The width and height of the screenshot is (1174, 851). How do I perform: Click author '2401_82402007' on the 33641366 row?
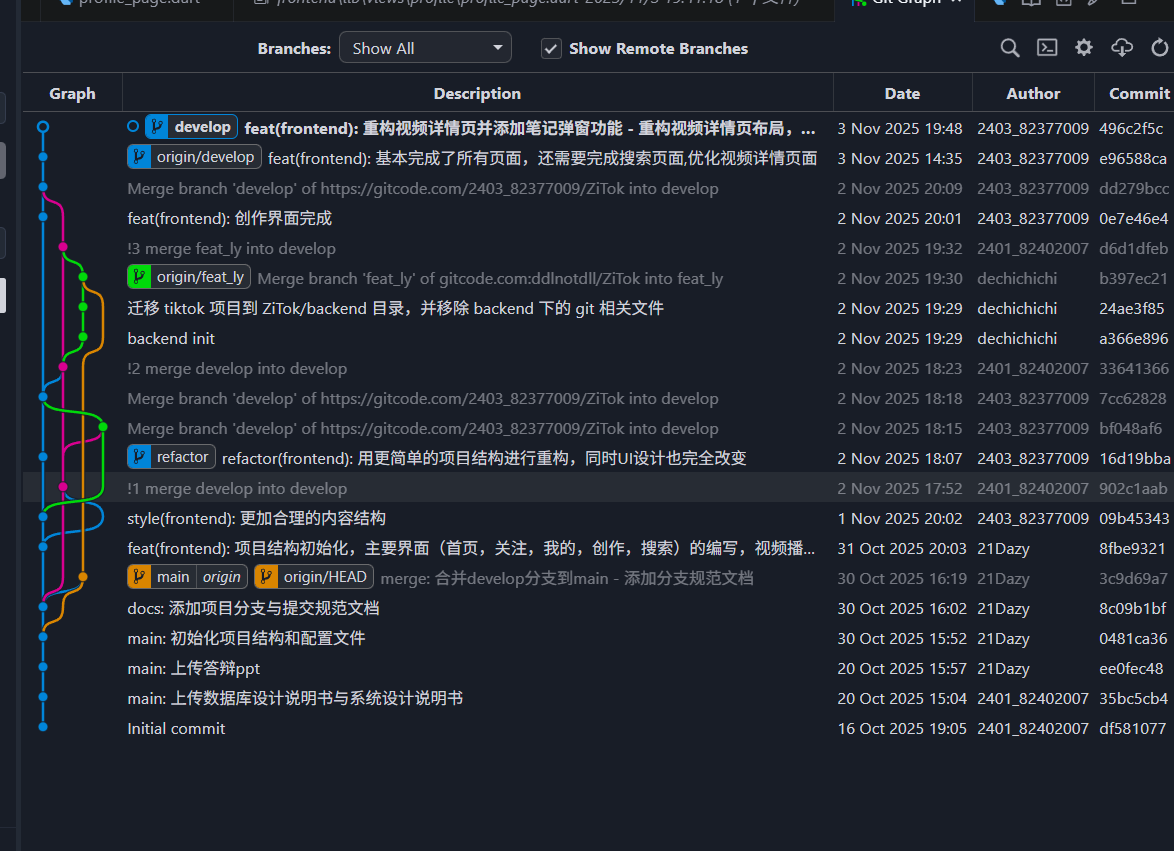[1032, 368]
